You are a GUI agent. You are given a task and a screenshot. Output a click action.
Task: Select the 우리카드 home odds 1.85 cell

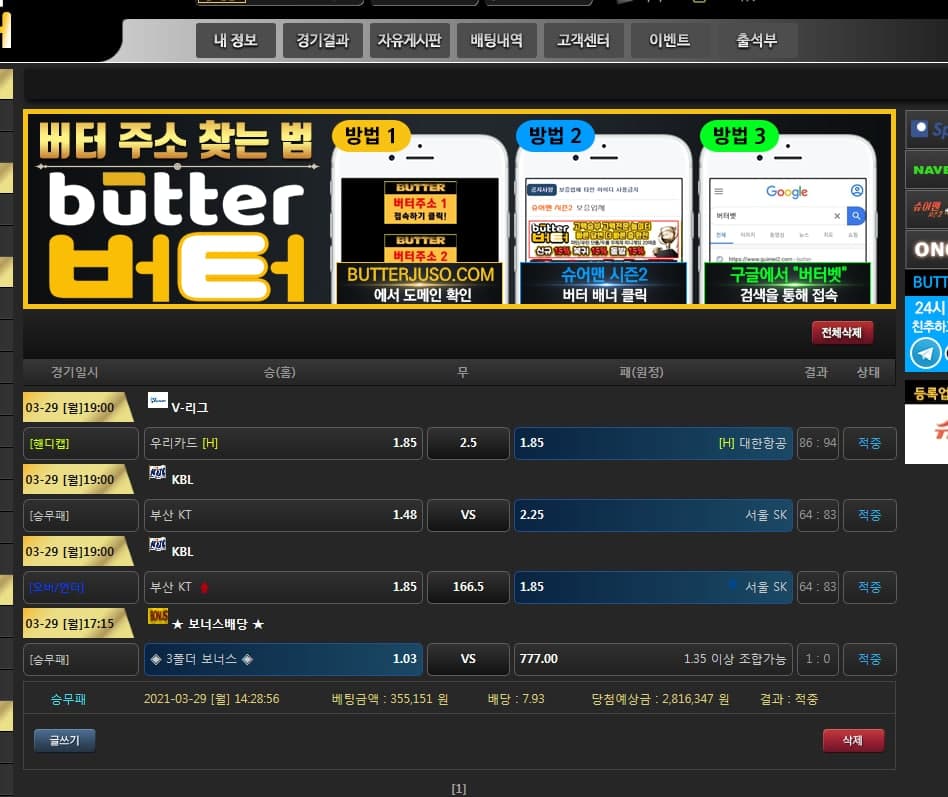pyautogui.click(x=283, y=443)
